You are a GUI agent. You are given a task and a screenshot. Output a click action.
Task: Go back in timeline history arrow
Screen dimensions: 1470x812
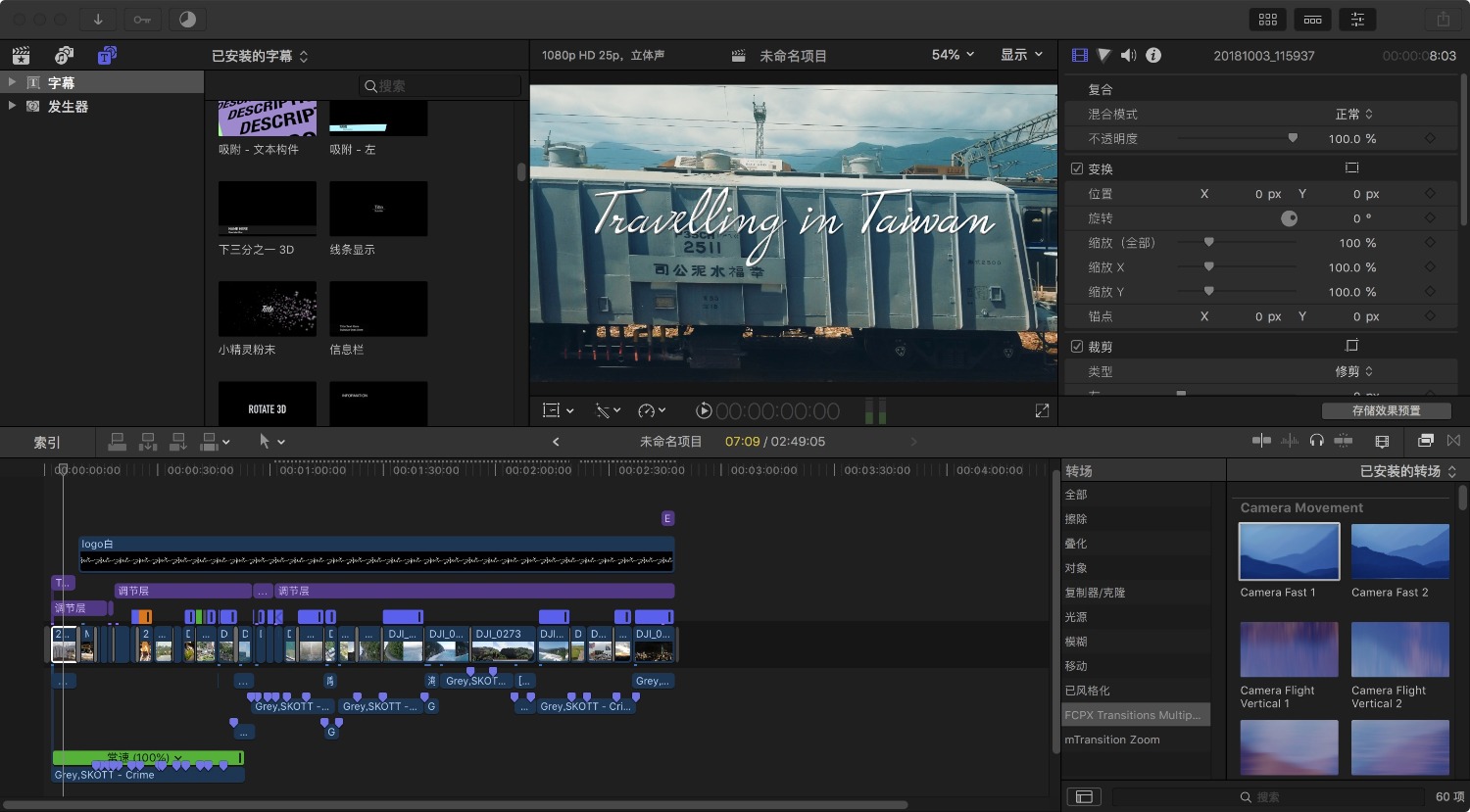[556, 442]
